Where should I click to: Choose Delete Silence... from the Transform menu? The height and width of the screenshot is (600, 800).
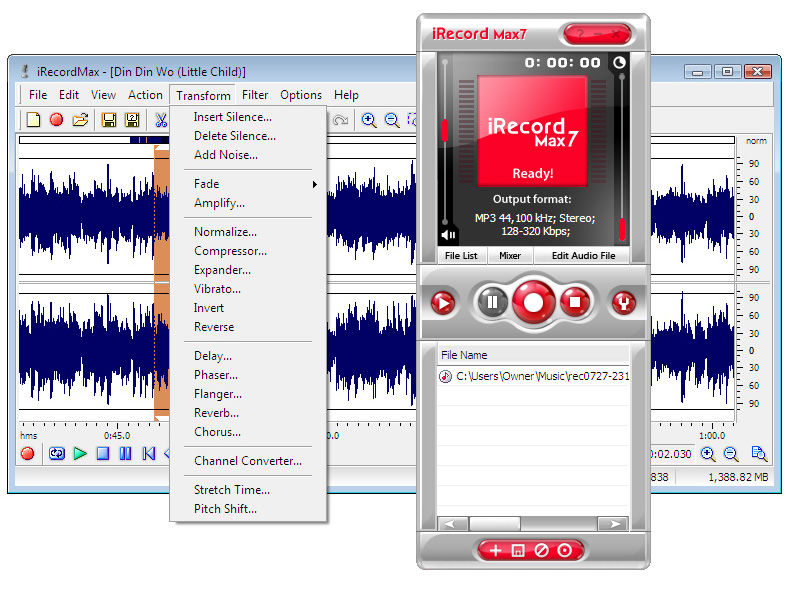click(248, 136)
